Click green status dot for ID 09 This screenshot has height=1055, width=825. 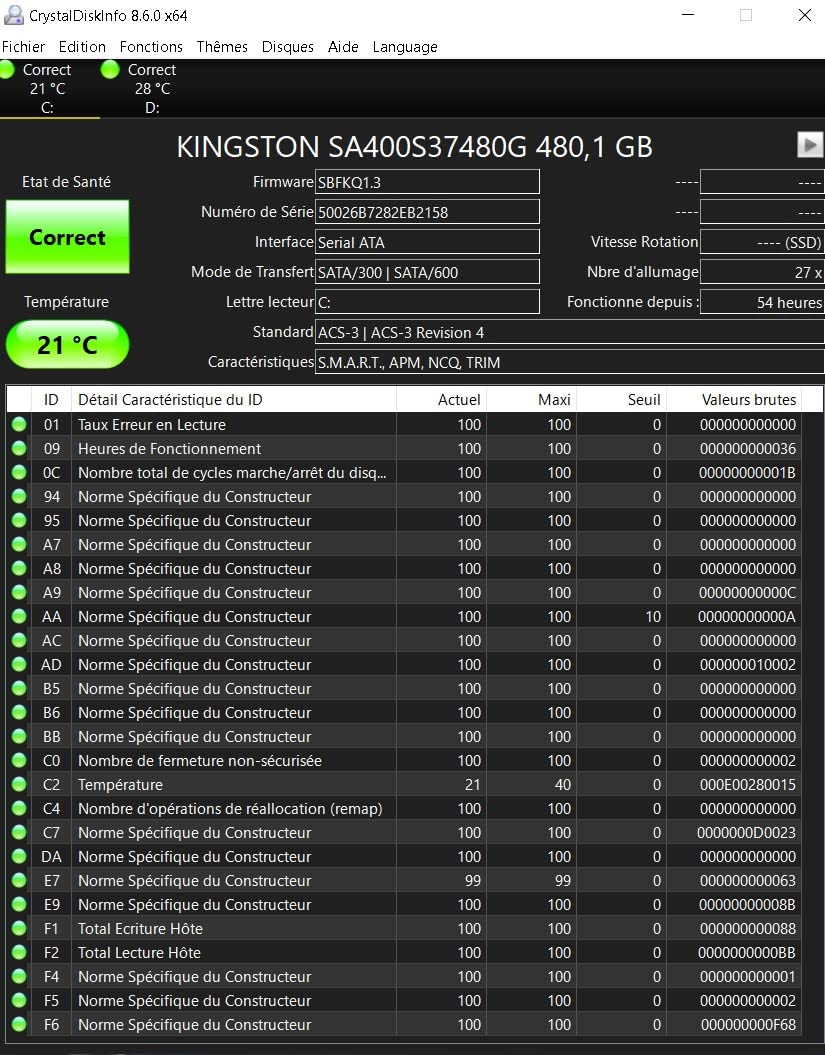click(x=19, y=449)
